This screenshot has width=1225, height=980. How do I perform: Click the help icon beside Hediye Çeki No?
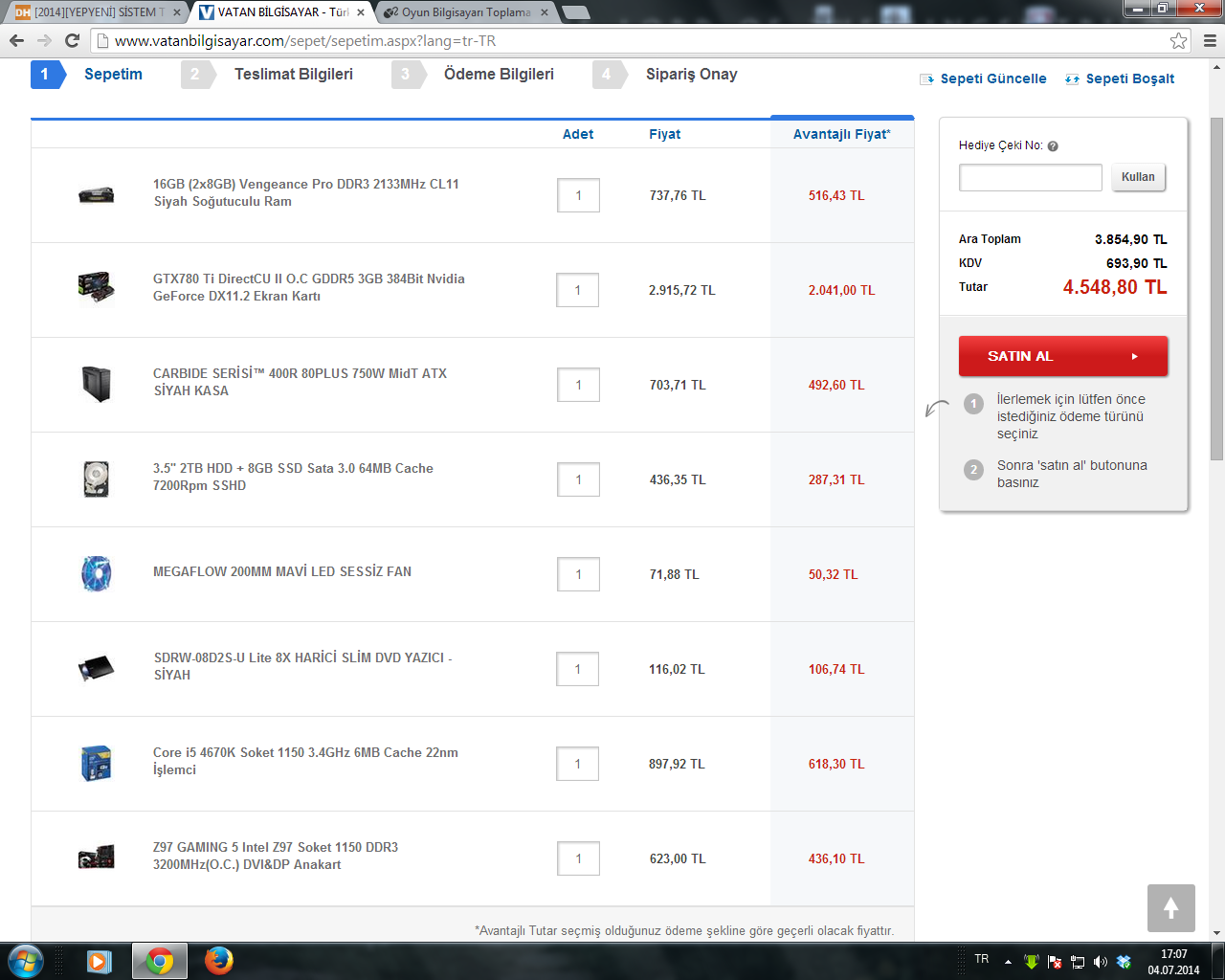tap(1053, 146)
